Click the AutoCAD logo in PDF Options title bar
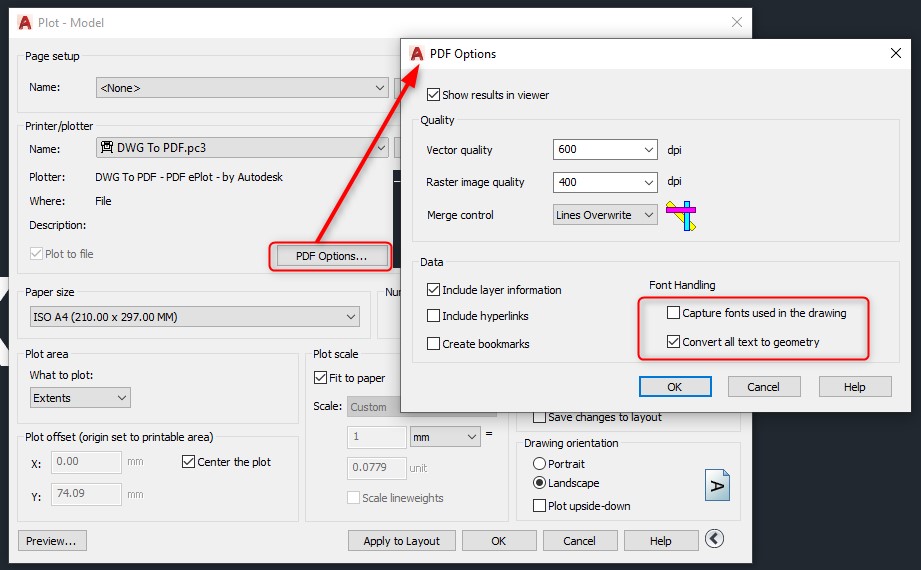 coord(417,53)
